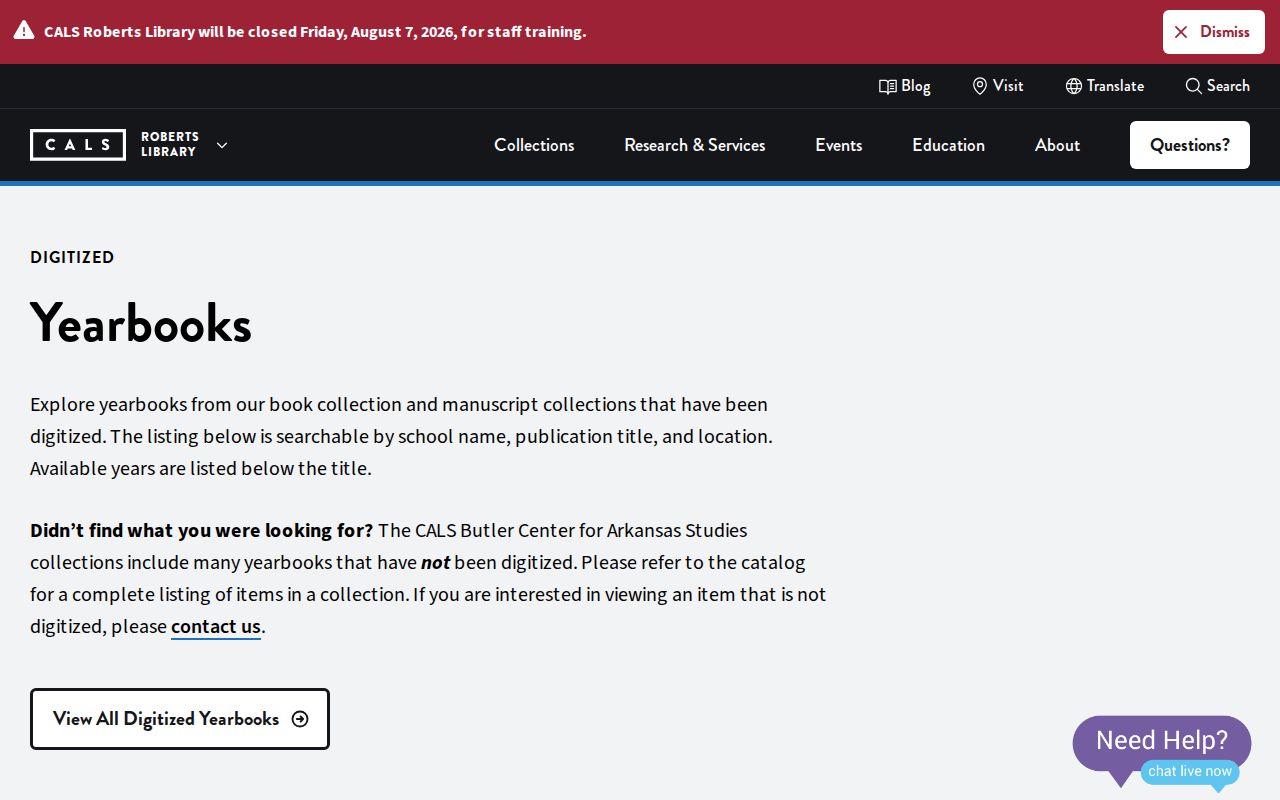Open the Events menu
The height and width of the screenshot is (800, 1280).
tap(839, 145)
